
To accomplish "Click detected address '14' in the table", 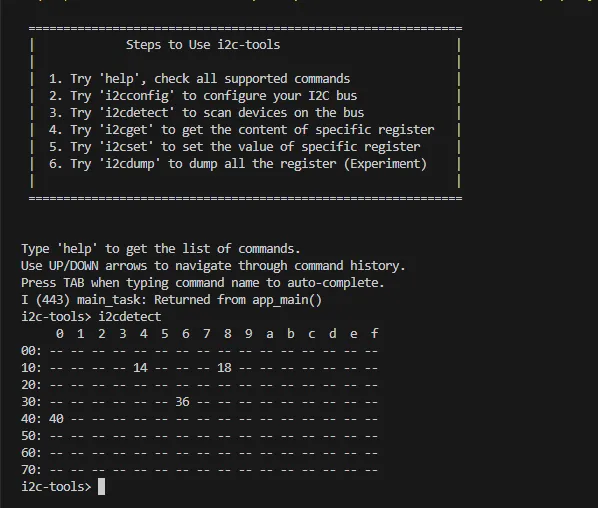I will 140,368.
